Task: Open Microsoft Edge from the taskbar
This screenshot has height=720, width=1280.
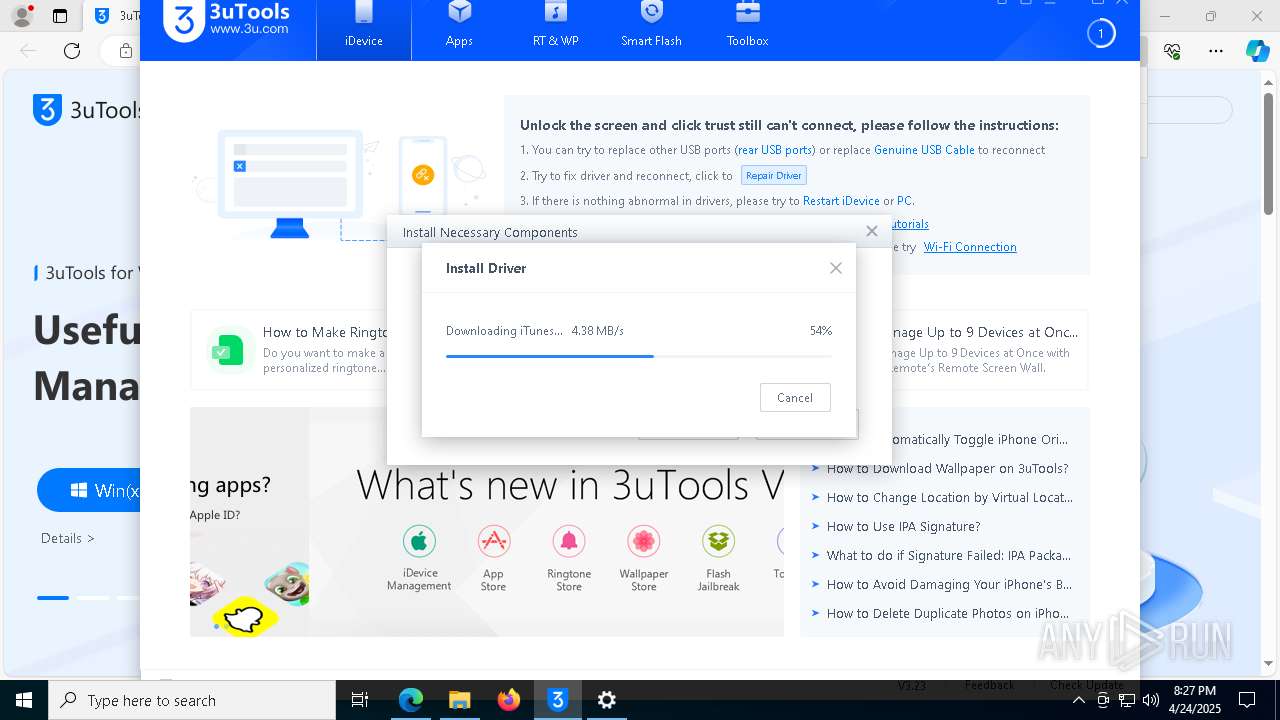Action: [411, 700]
